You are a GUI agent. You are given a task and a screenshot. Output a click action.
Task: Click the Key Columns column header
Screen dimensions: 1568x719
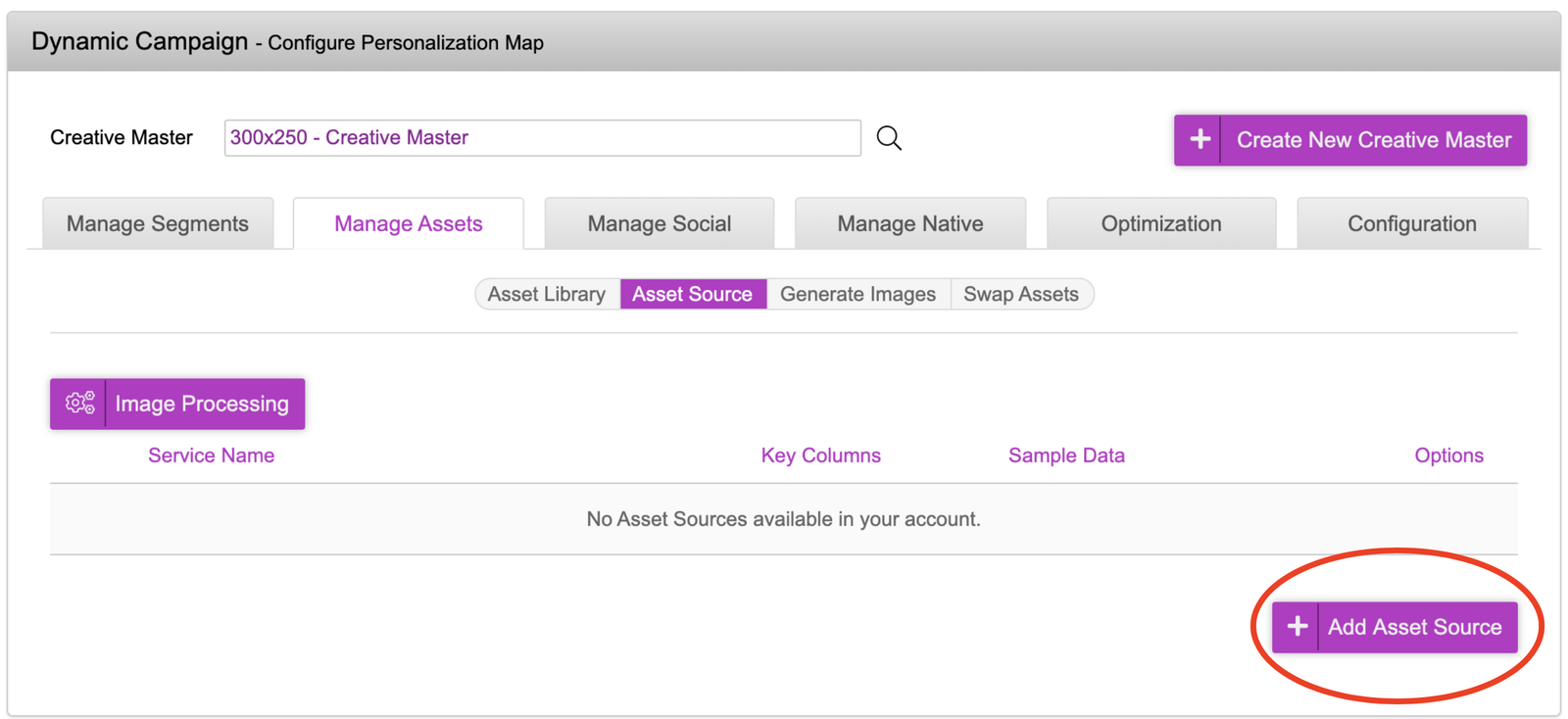[820, 455]
